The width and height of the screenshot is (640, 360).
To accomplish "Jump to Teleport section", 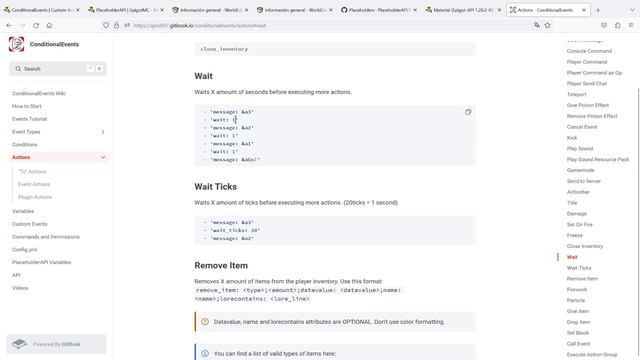I will (576, 94).
